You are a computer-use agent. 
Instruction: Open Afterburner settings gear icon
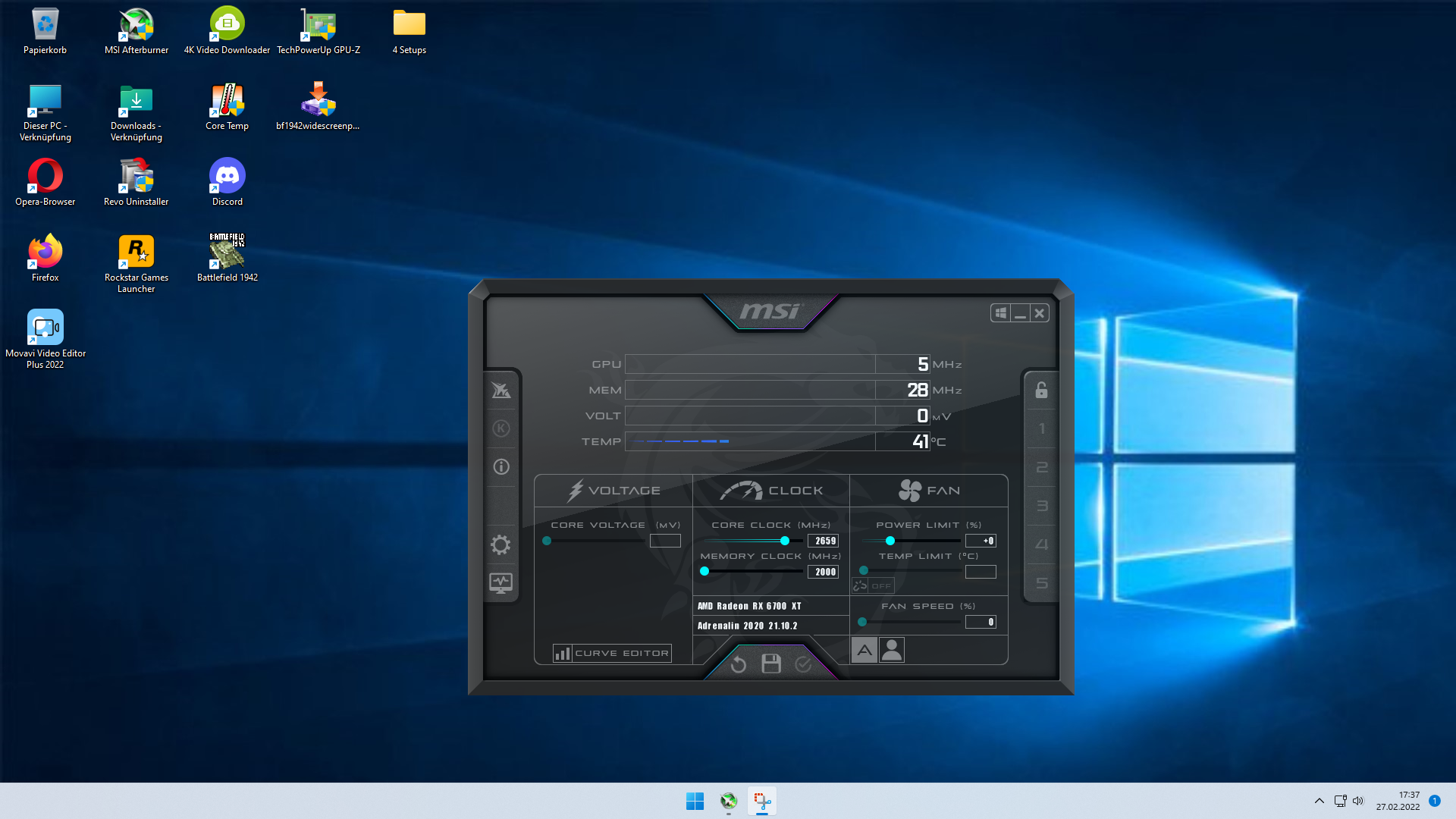(x=500, y=544)
